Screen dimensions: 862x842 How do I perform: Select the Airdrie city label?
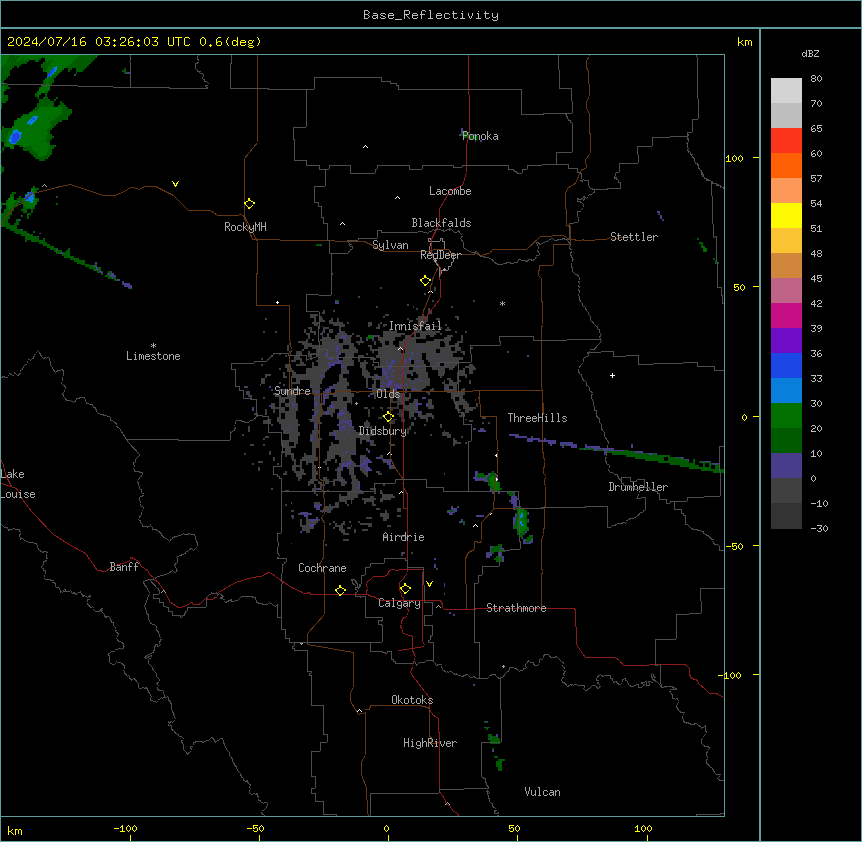404,537
